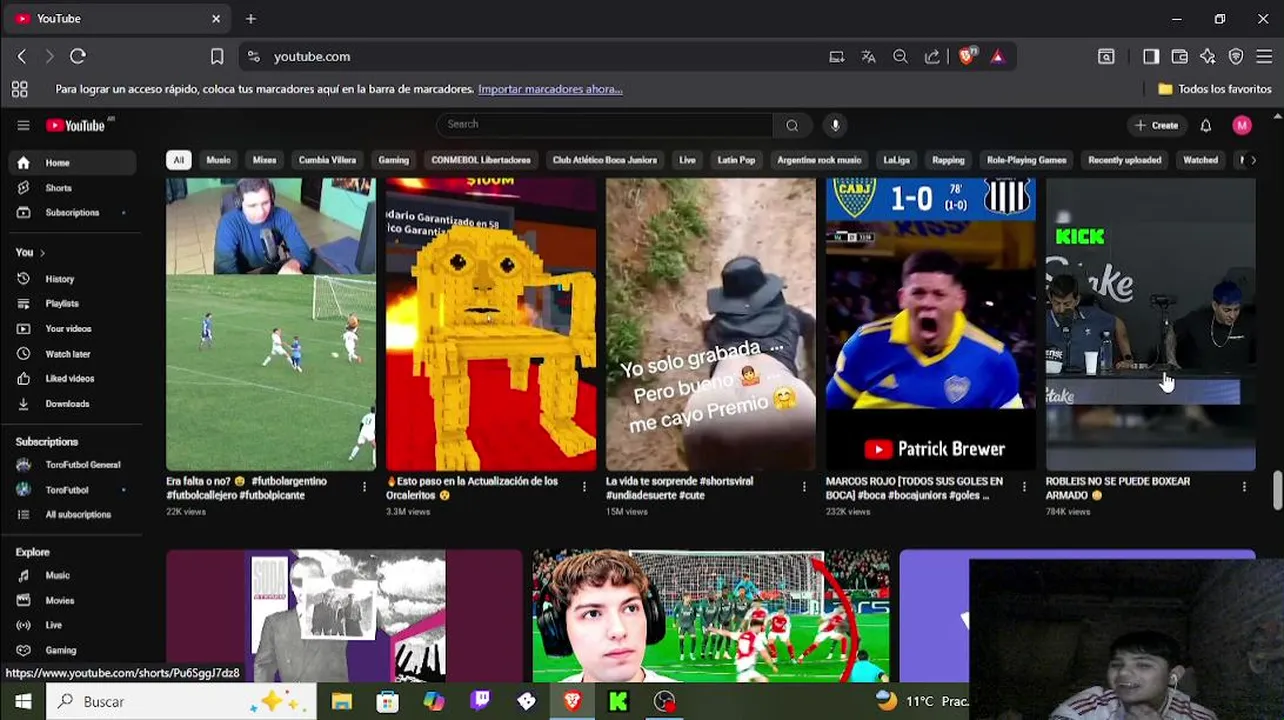Click the search magnifier button

click(792, 125)
